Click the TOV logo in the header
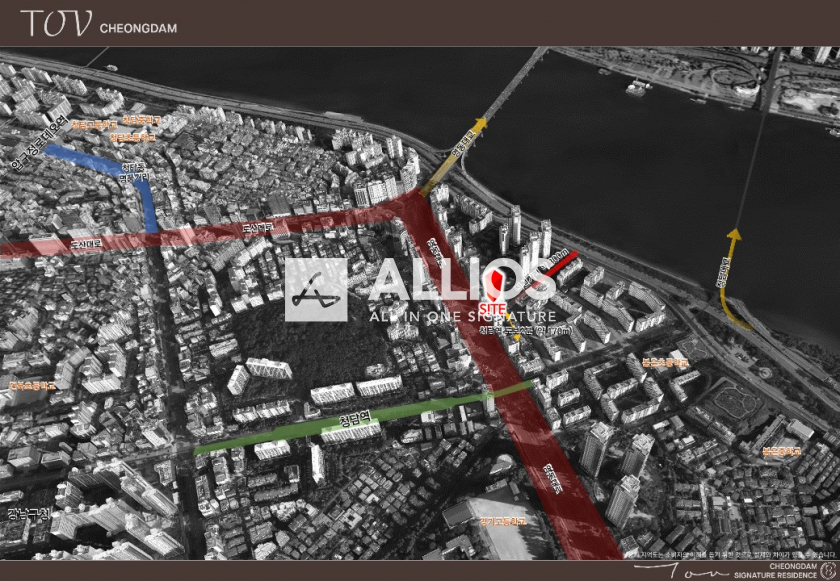Screen dimensions: 840x581 [x=56, y=24]
